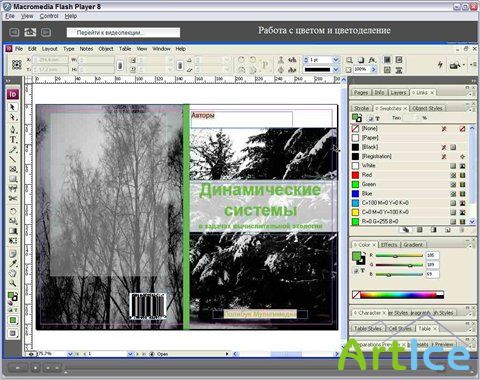Screen dimensions: 480x380
Task: Click the fx effects icon in Control panel
Action: (372, 60)
